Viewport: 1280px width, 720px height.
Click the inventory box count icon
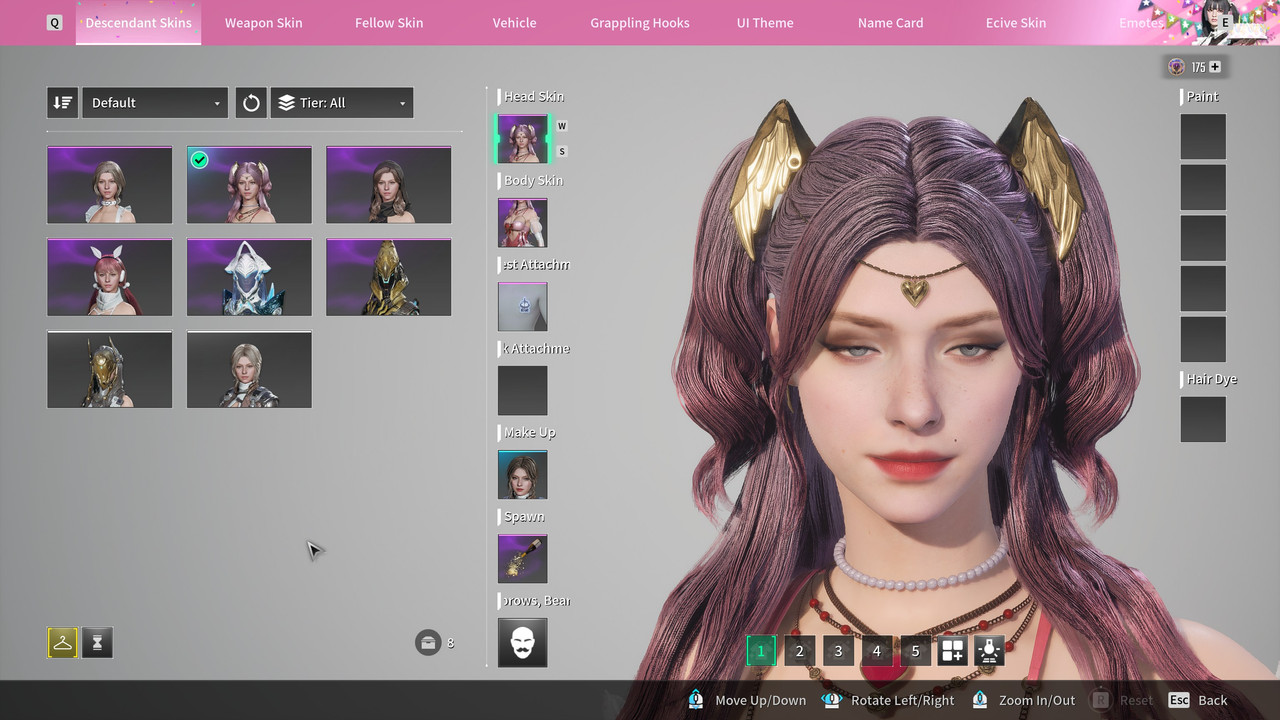(x=428, y=642)
